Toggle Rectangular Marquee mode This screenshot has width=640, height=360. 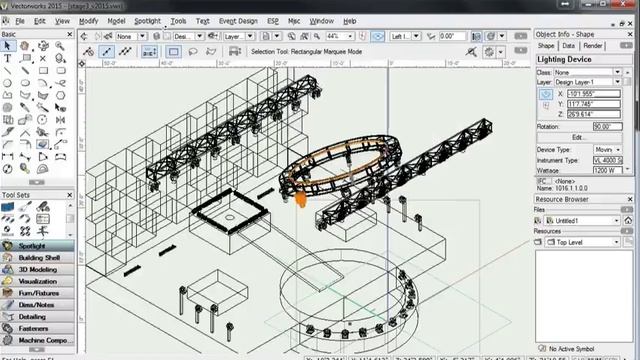pos(173,51)
